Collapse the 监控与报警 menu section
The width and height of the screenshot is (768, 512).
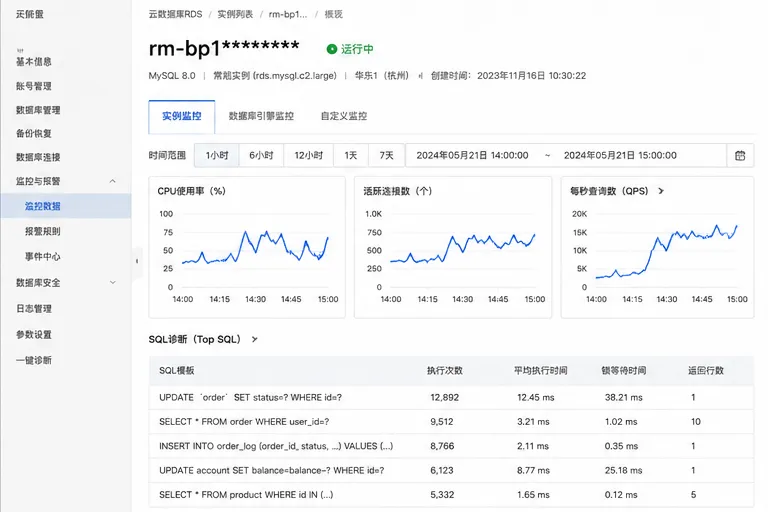click(113, 181)
